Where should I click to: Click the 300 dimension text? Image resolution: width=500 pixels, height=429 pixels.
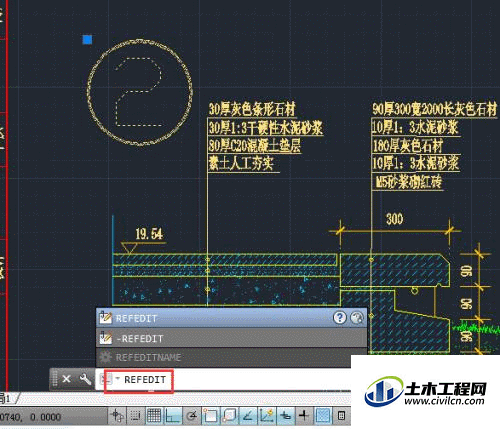[x=395, y=219]
